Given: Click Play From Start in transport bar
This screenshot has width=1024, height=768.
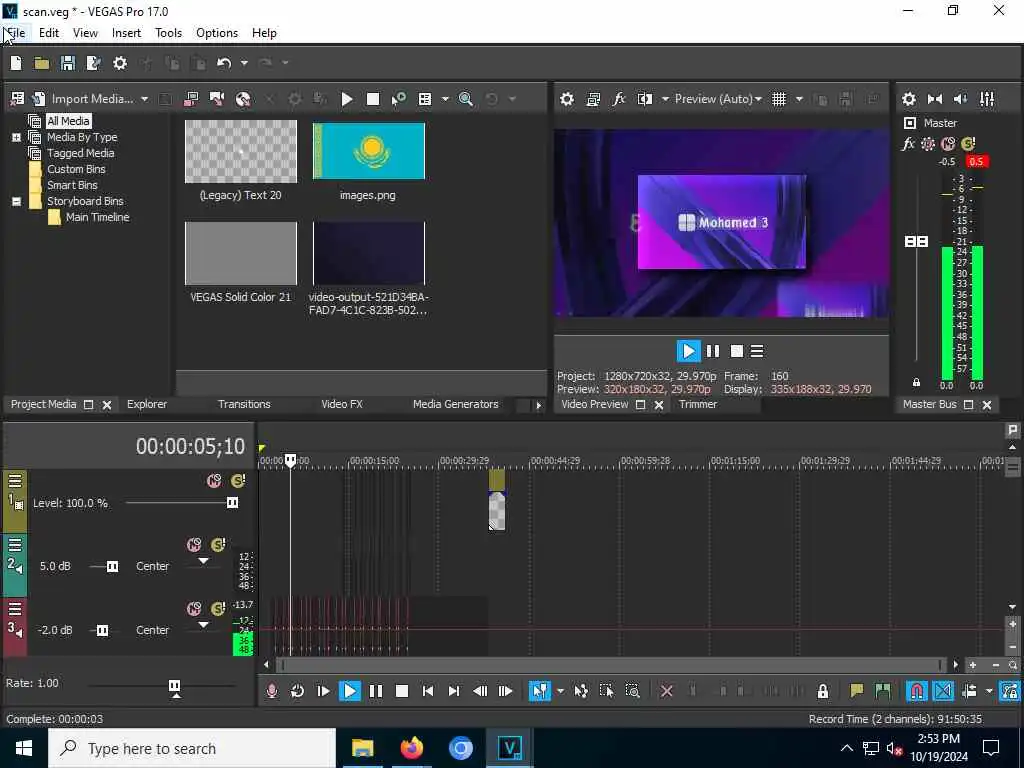Looking at the screenshot, I should tap(323, 691).
